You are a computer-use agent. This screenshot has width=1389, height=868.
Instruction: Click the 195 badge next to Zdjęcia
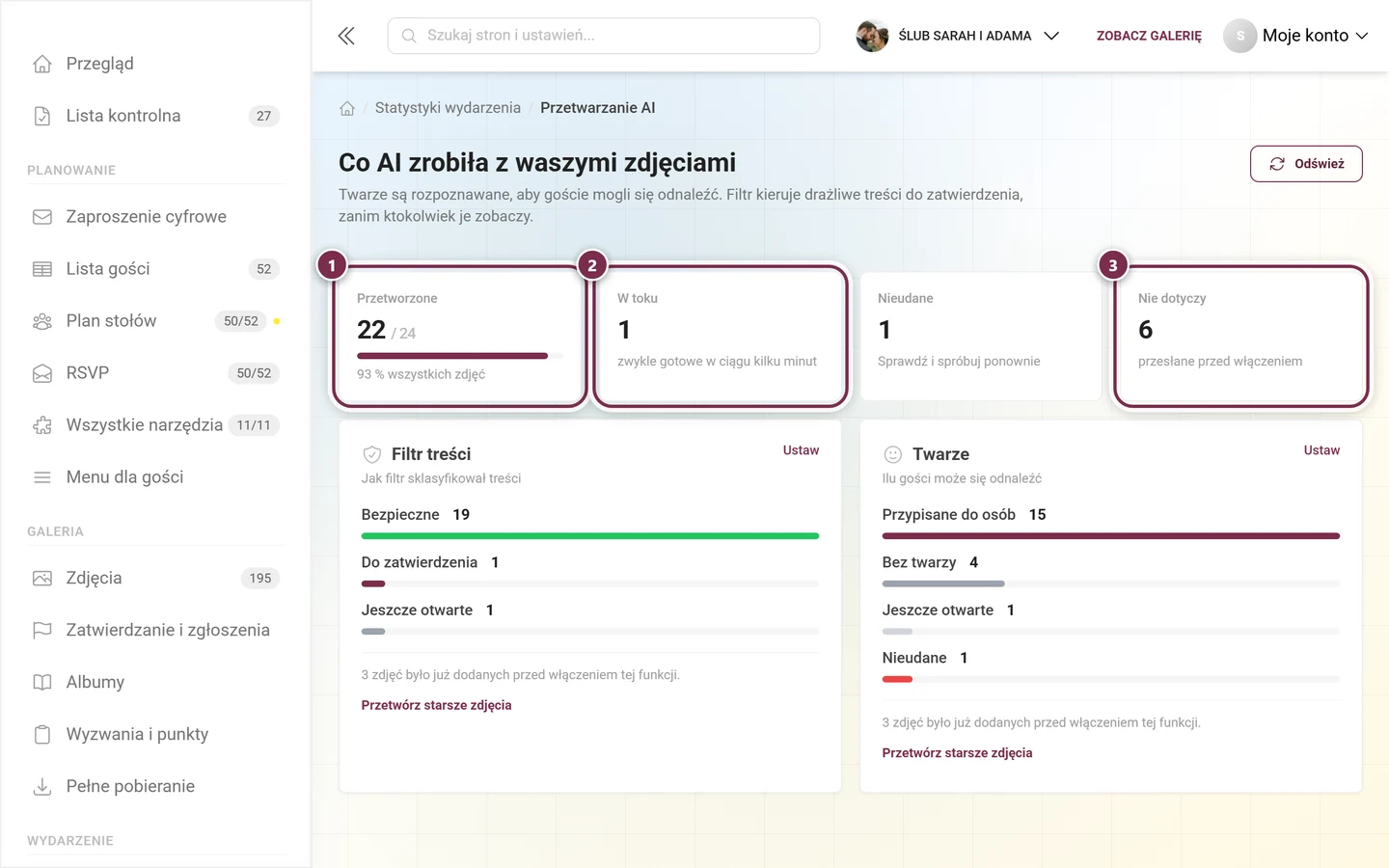coord(260,579)
